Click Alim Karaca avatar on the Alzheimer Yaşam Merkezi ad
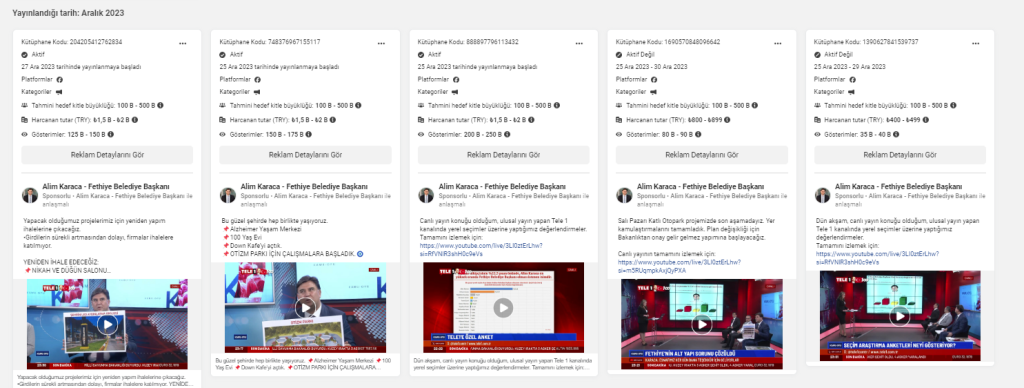 (x=227, y=195)
